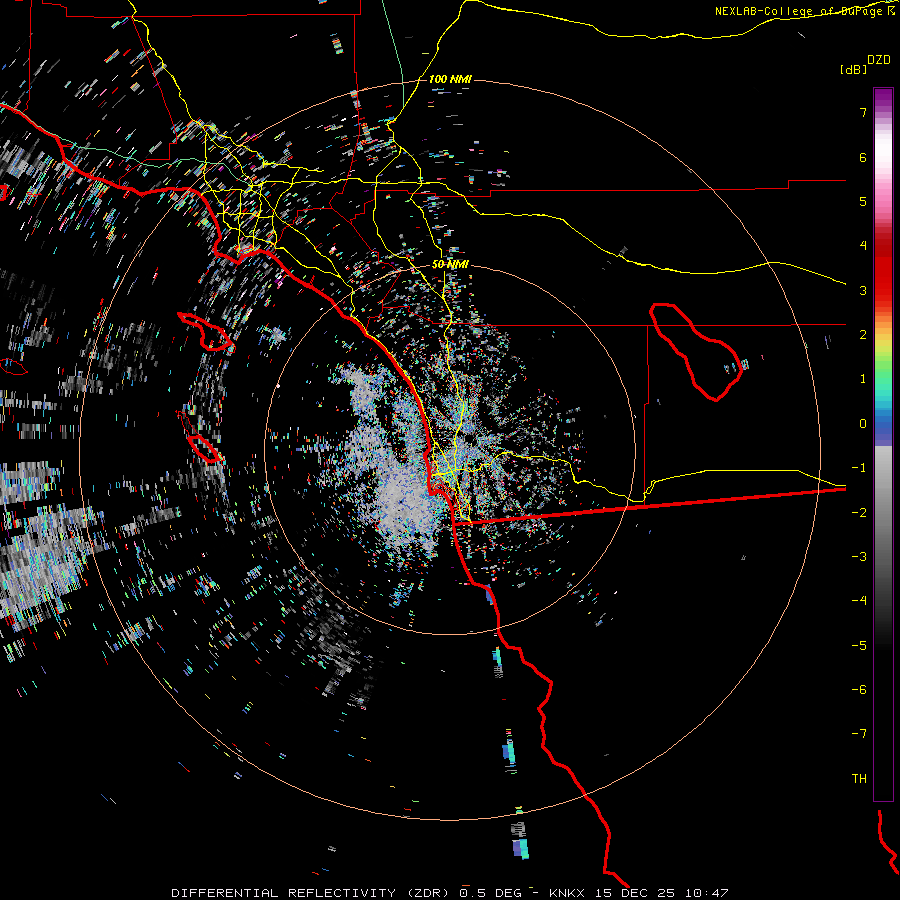Click the 3 value on the color scale
Image resolution: width=900 pixels, height=900 pixels.
[863, 290]
